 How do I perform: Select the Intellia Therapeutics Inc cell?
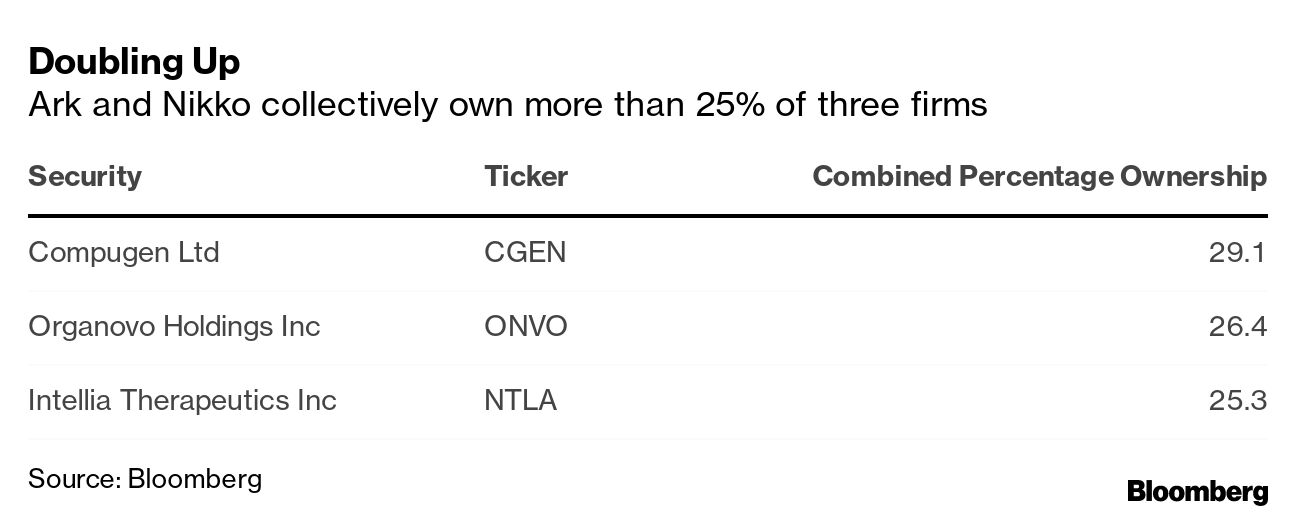(182, 400)
